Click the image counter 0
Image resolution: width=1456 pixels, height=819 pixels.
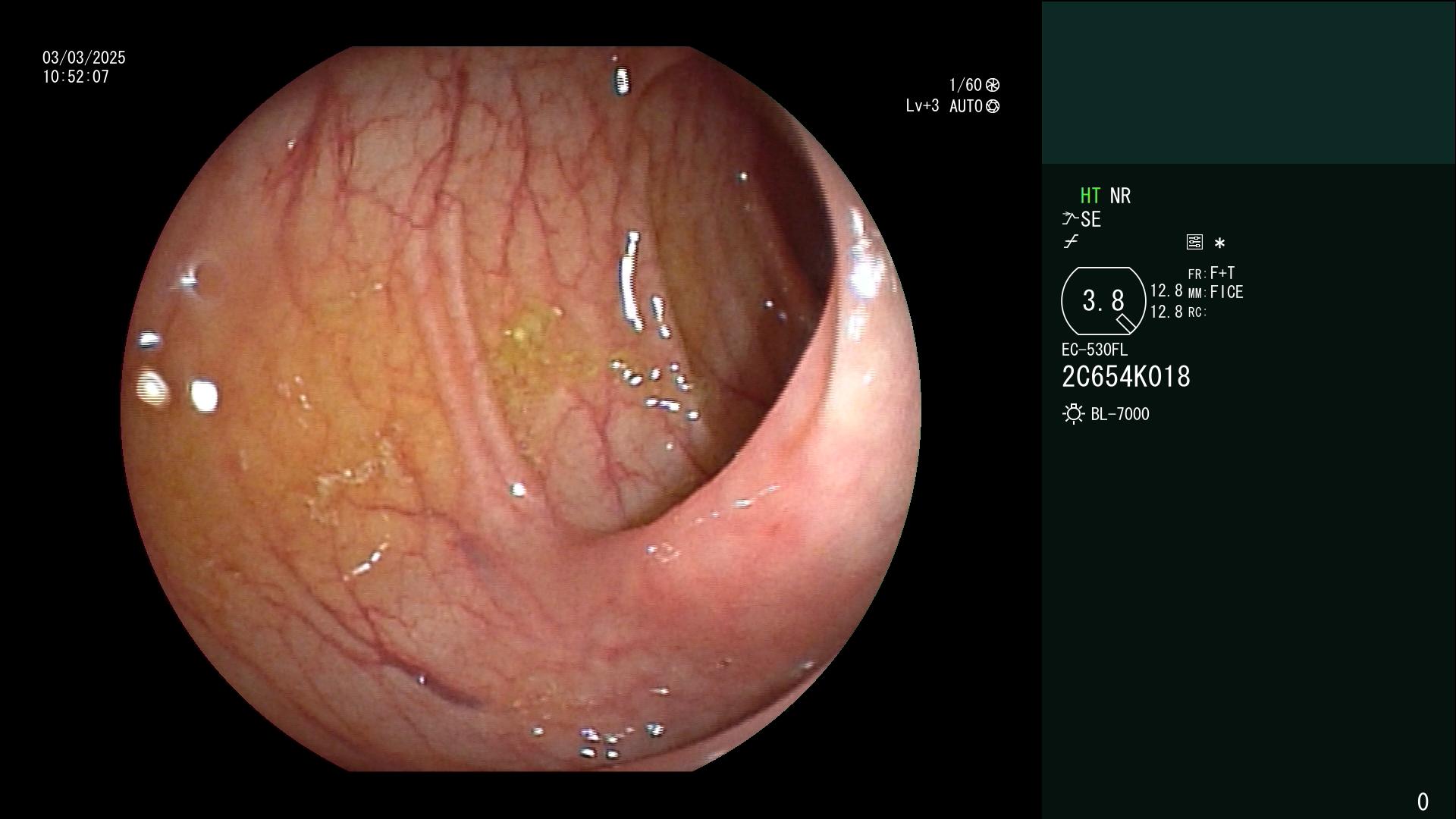pos(1423,802)
